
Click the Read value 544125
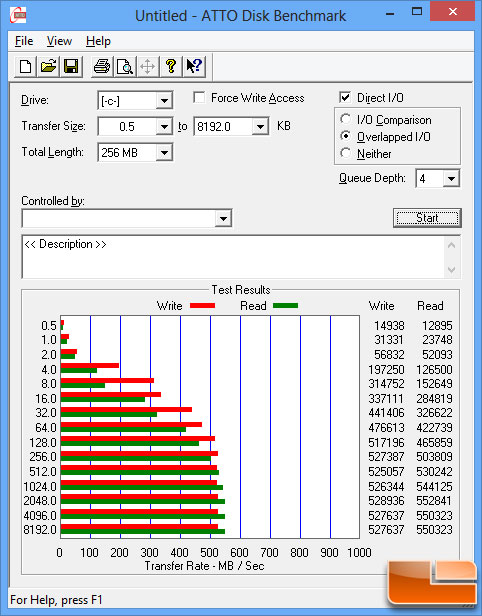pos(434,486)
